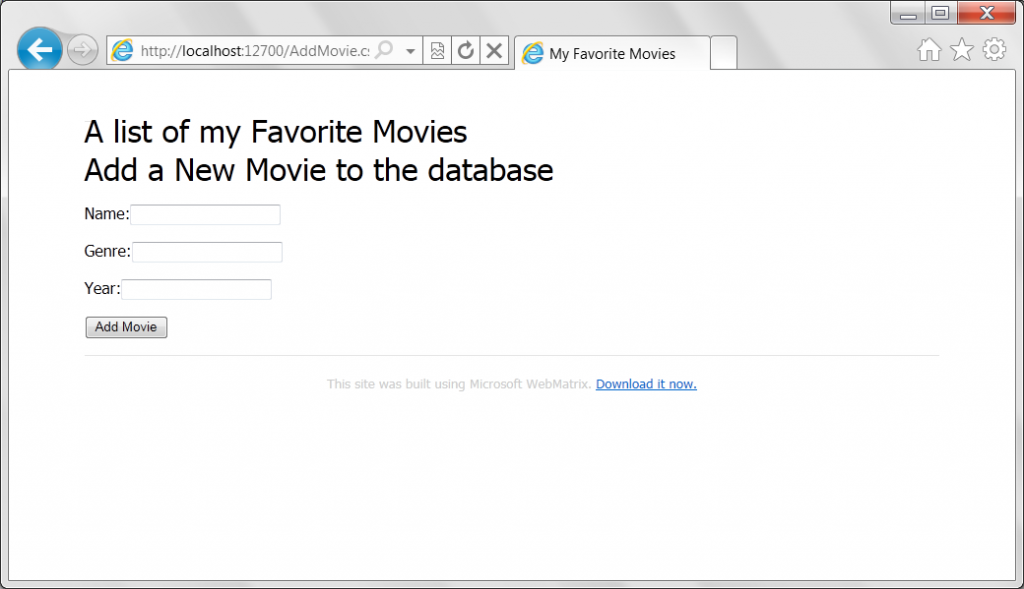The height and width of the screenshot is (589, 1024).
Task: Open the address bar autocomplete dropdown arrow
Action: [410, 51]
